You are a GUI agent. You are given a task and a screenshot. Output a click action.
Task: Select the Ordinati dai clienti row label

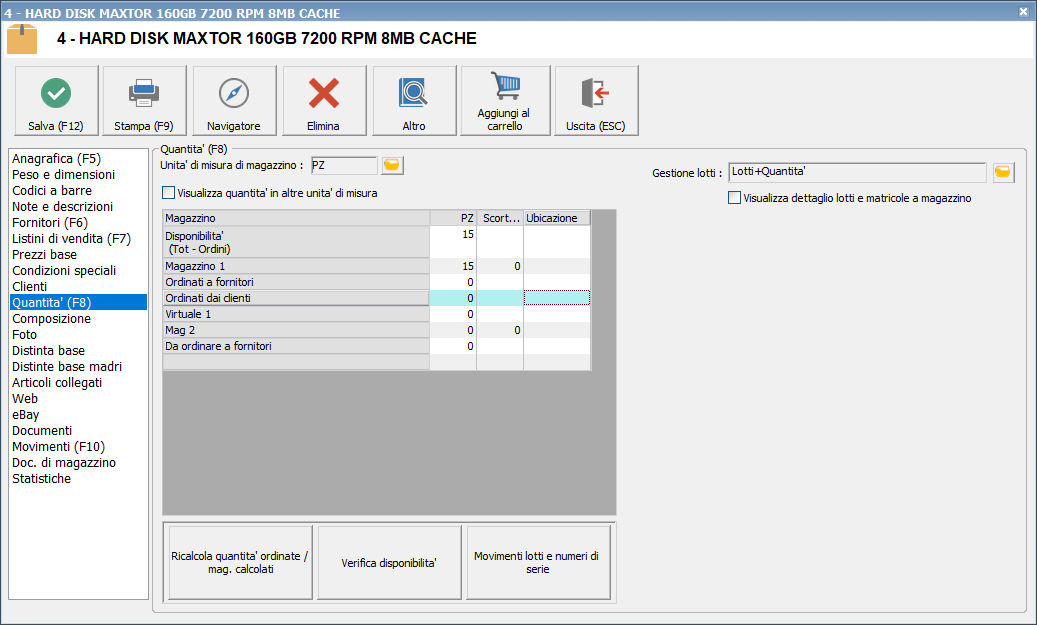coord(296,298)
